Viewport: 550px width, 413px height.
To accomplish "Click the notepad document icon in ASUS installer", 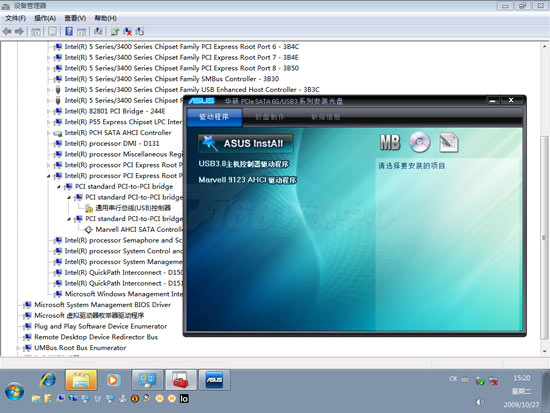I will click(449, 142).
